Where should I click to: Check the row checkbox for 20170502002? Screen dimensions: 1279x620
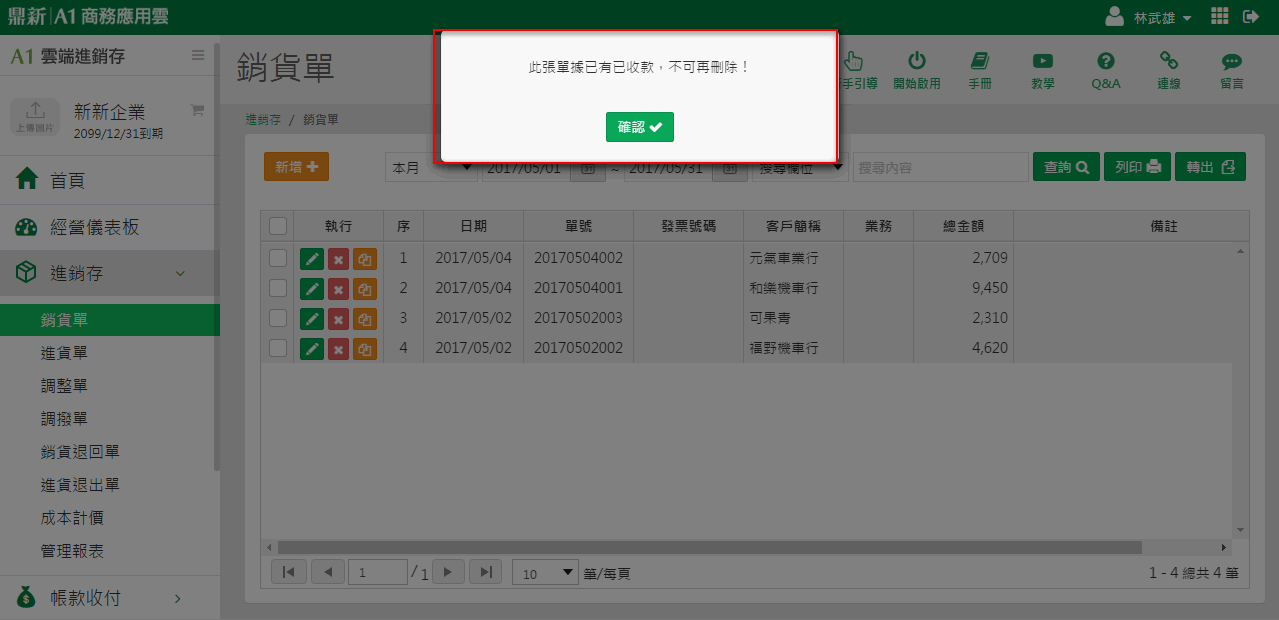[278, 348]
